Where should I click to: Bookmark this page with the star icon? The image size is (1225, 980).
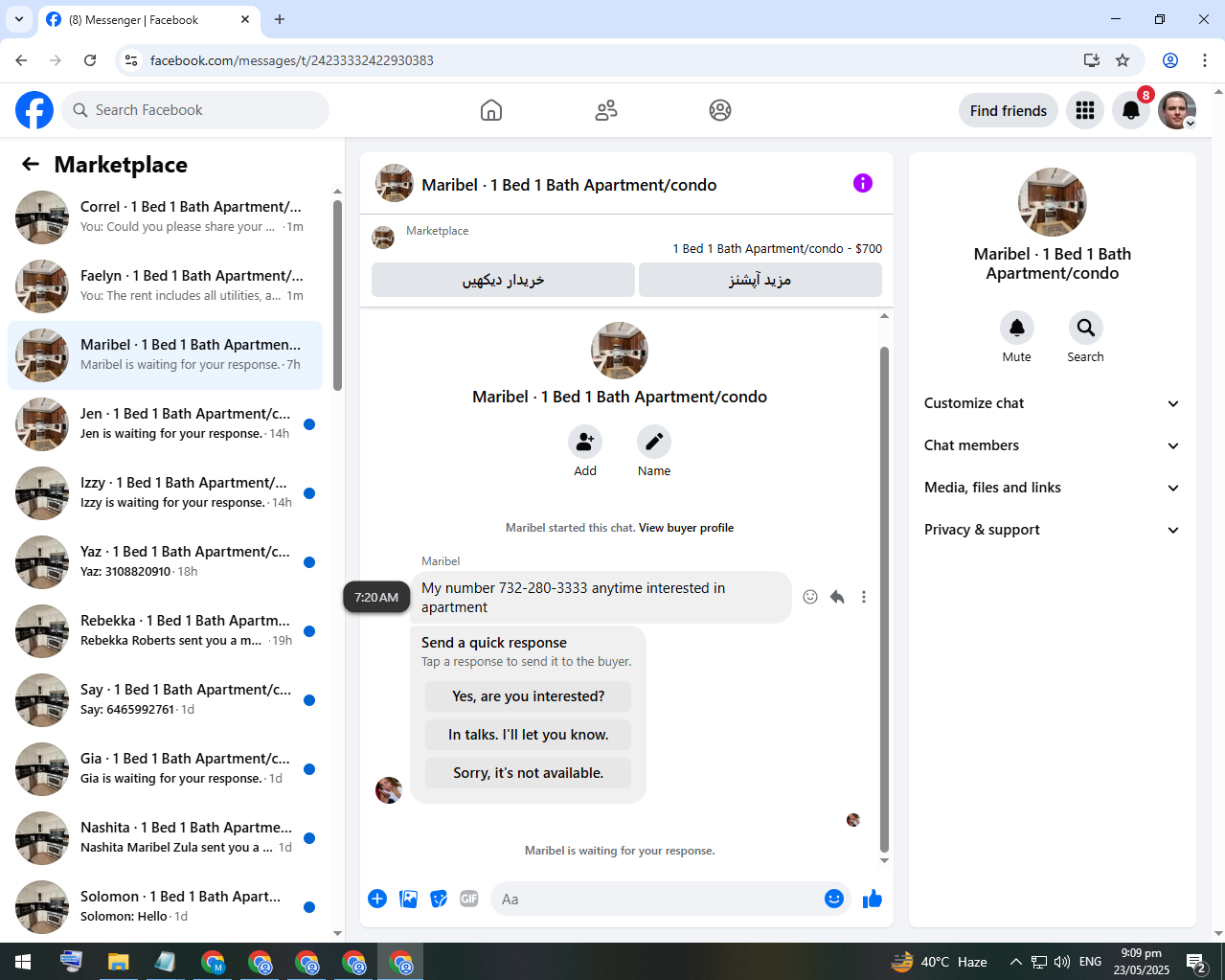[x=1123, y=60]
